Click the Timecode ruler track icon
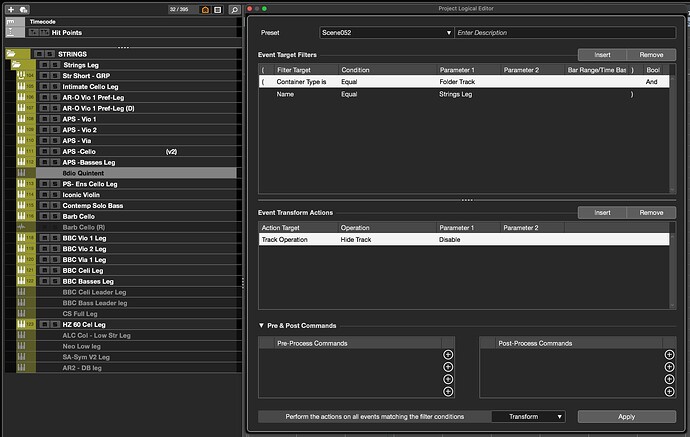The width and height of the screenshot is (690, 437). (11, 22)
